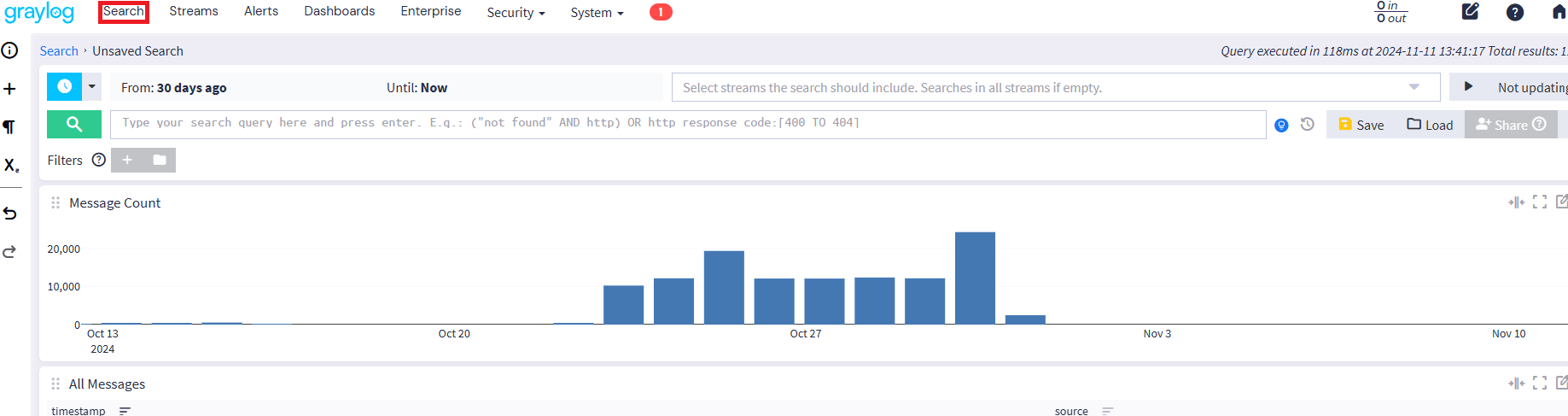This screenshot has height=416, width=1568.
Task: Go to the Dashboards page
Action: click(x=339, y=11)
